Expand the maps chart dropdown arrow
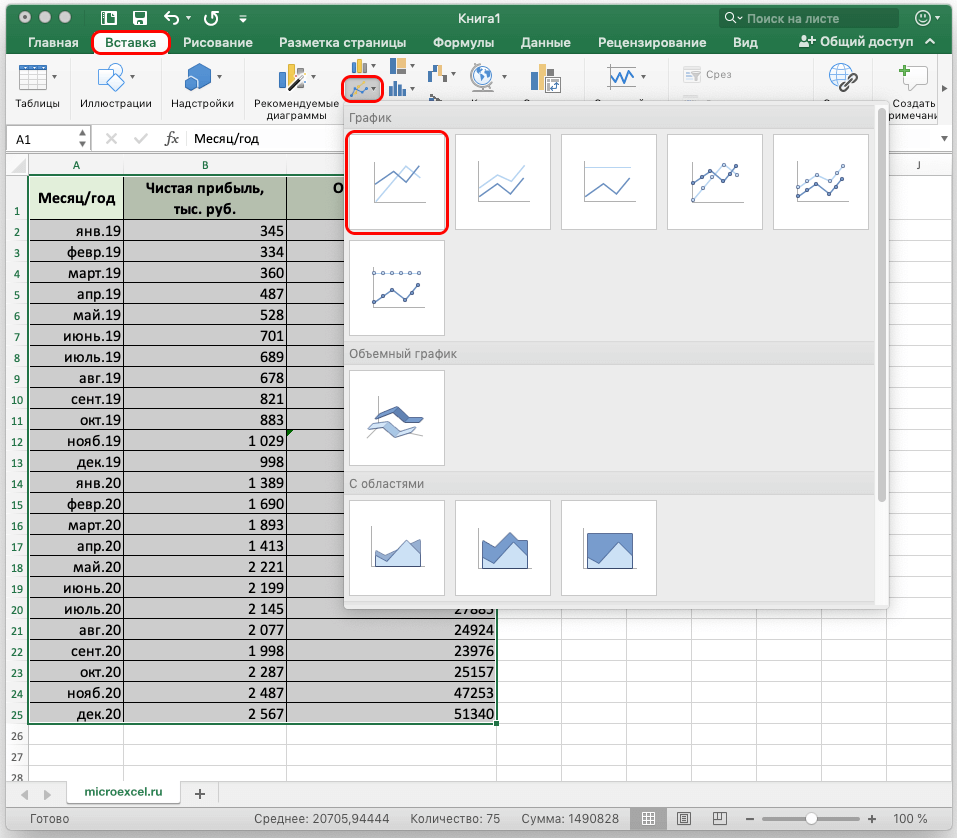This screenshot has height=838, width=957. tap(504, 77)
